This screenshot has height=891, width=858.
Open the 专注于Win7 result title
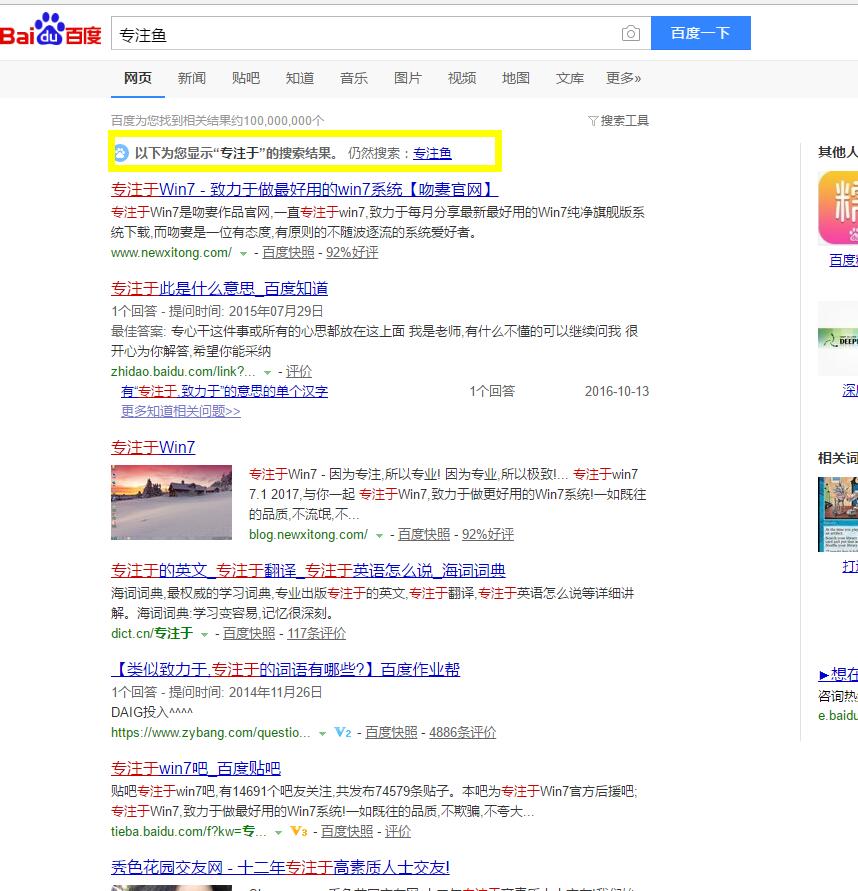point(152,447)
